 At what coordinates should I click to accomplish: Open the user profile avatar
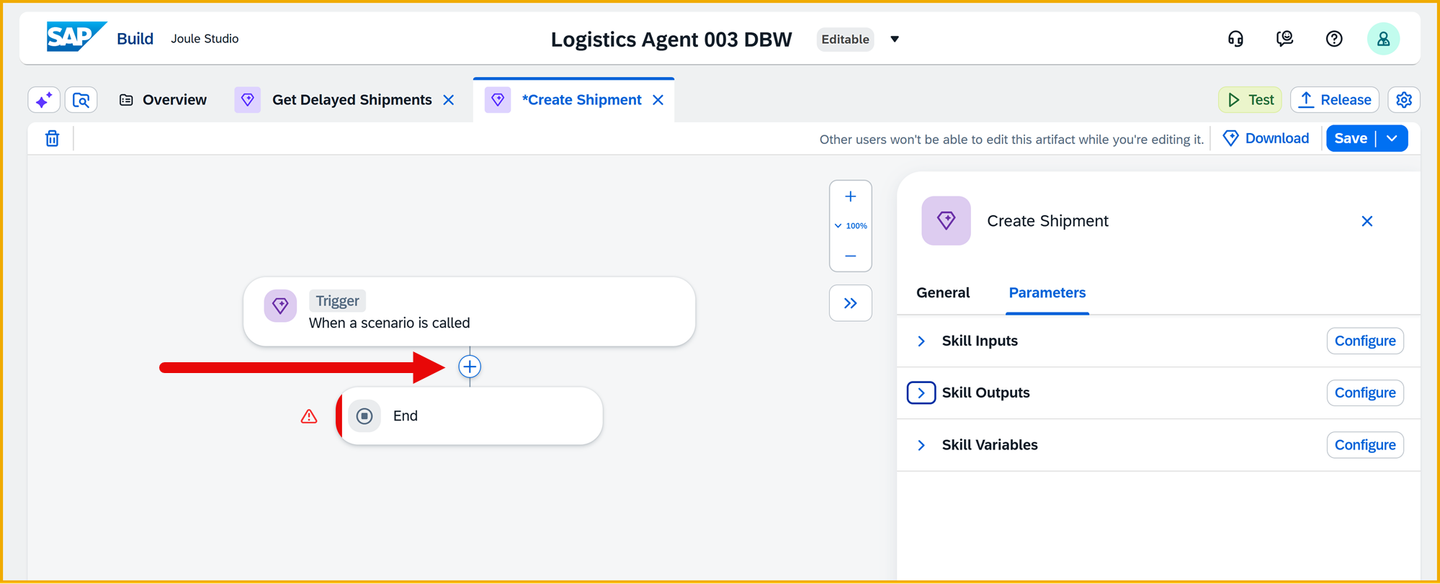pyautogui.click(x=1383, y=39)
